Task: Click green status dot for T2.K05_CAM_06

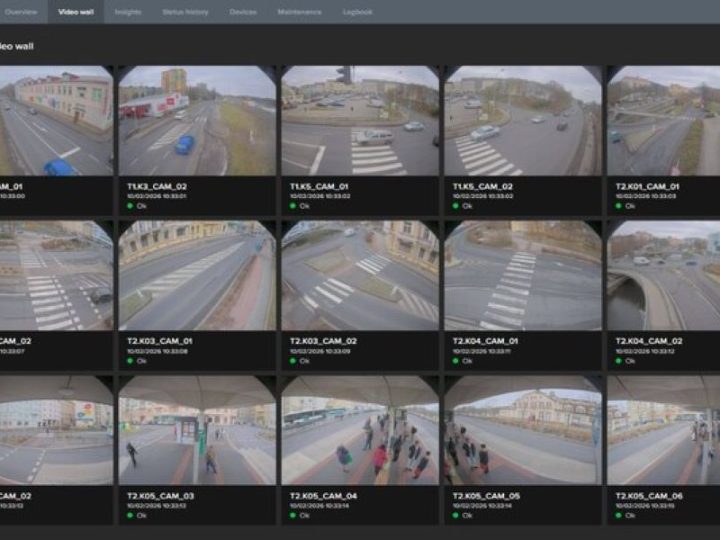Action: [619, 515]
